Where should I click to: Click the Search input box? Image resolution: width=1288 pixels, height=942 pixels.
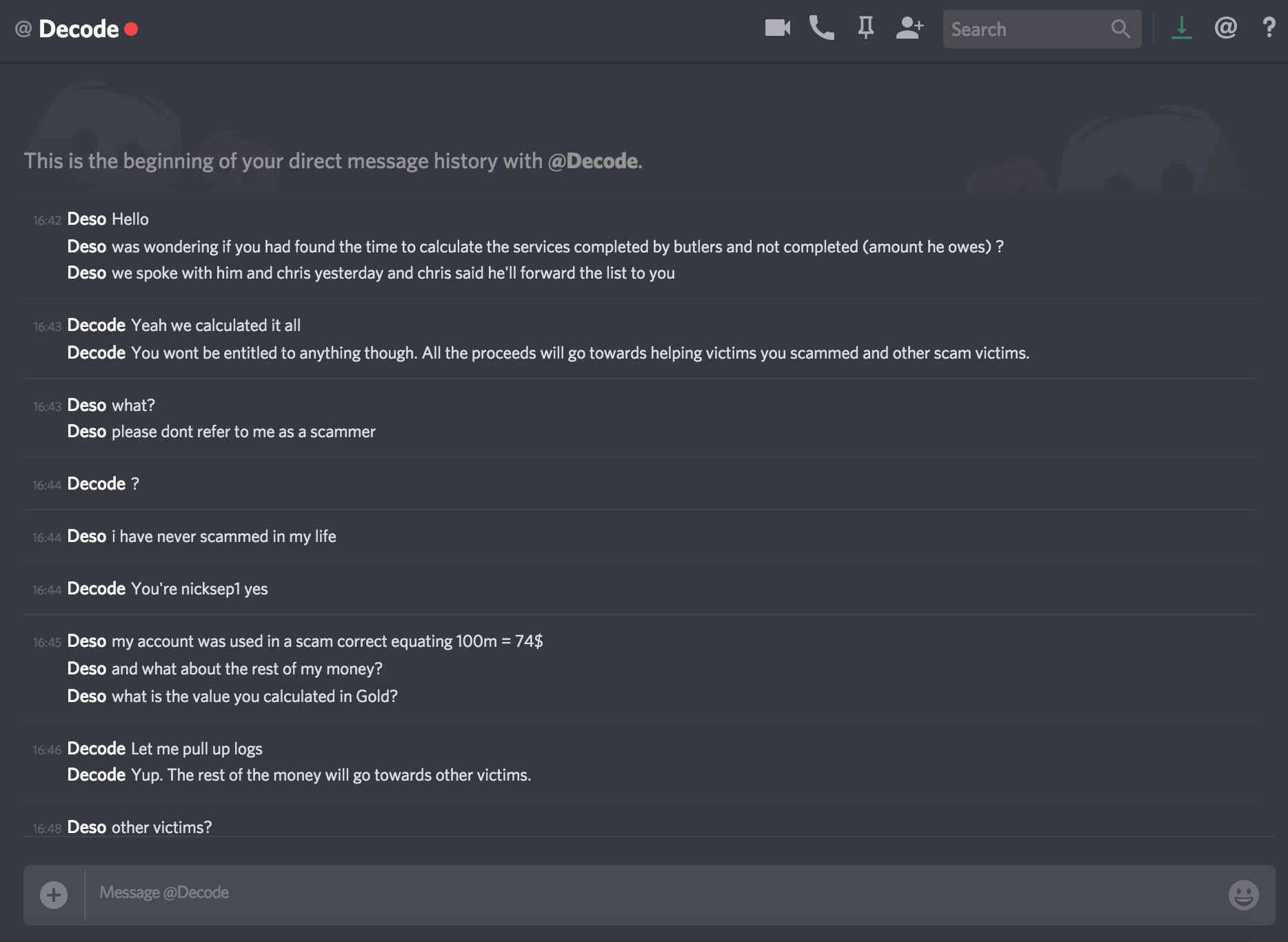(x=1027, y=29)
